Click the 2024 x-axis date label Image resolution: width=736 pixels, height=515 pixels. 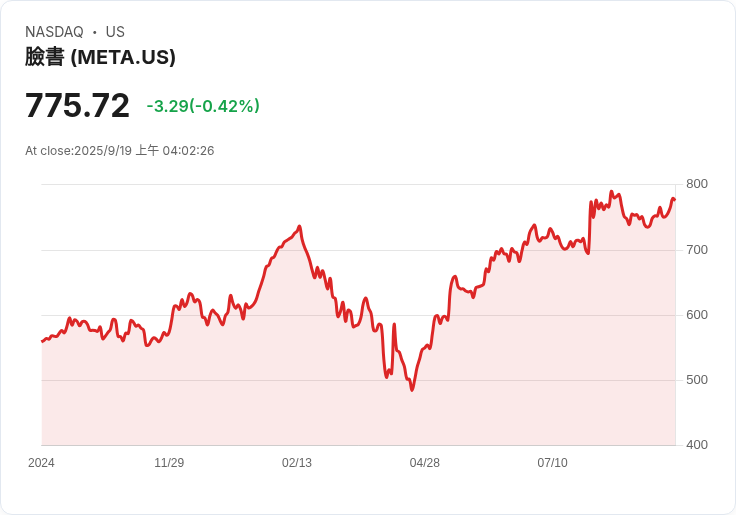pos(41,463)
